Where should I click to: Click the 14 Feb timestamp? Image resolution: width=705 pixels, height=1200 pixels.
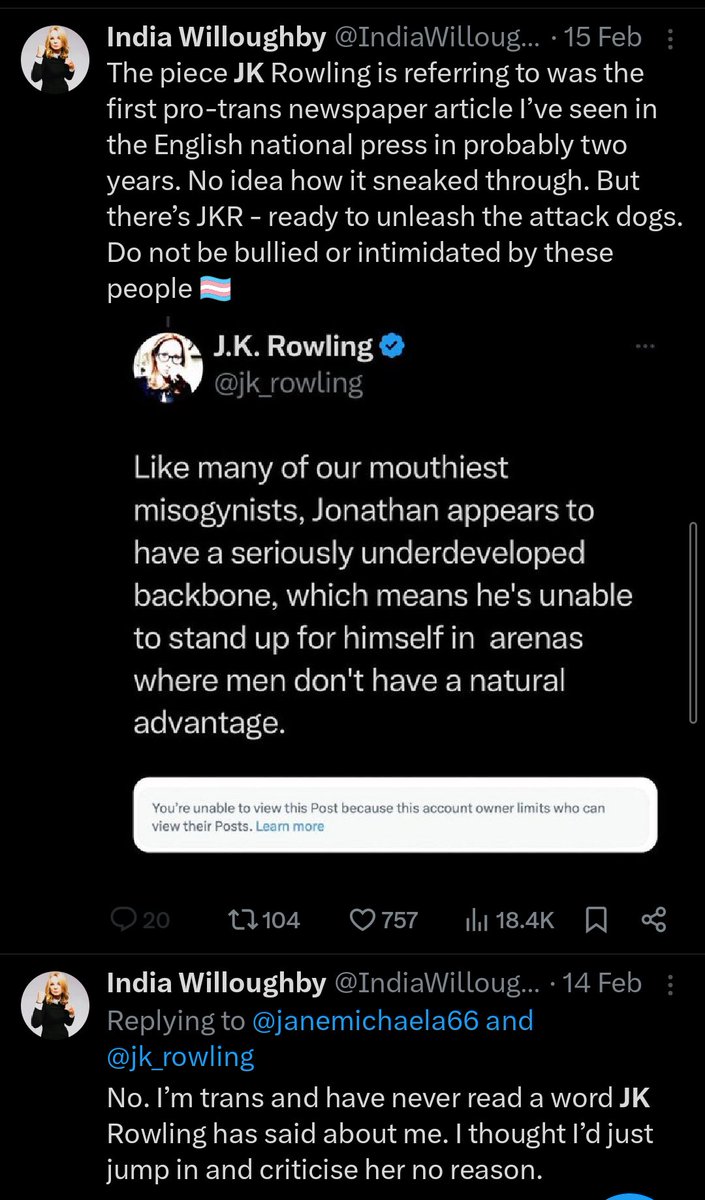[x=603, y=983]
